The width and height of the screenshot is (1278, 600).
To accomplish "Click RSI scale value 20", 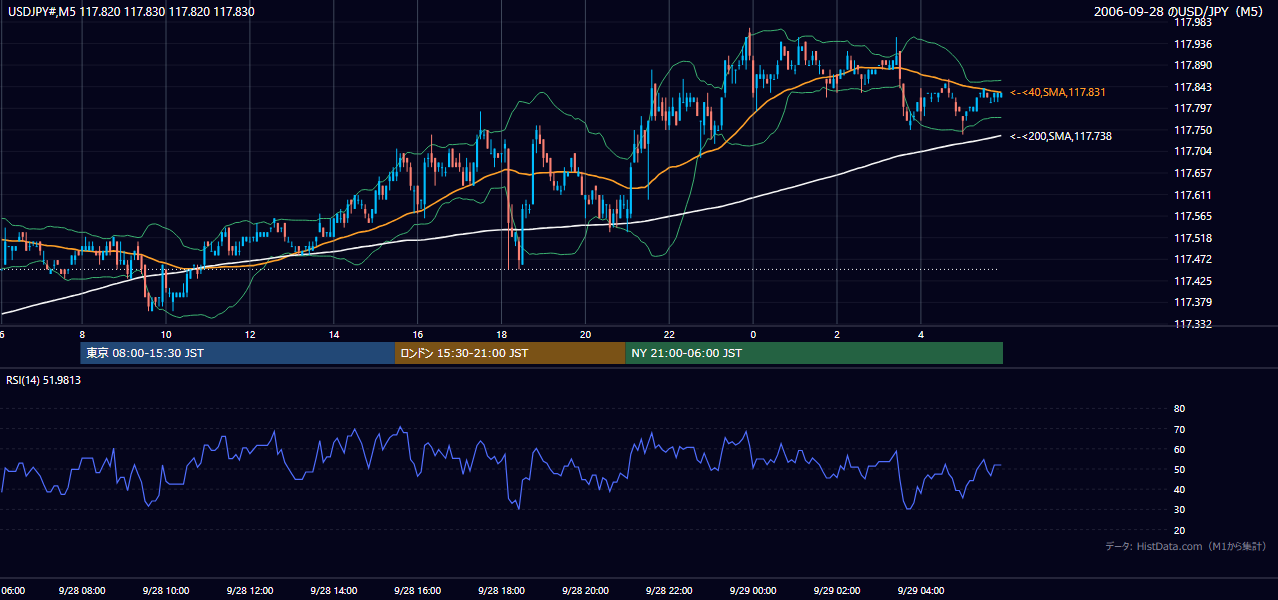I will coord(1180,531).
